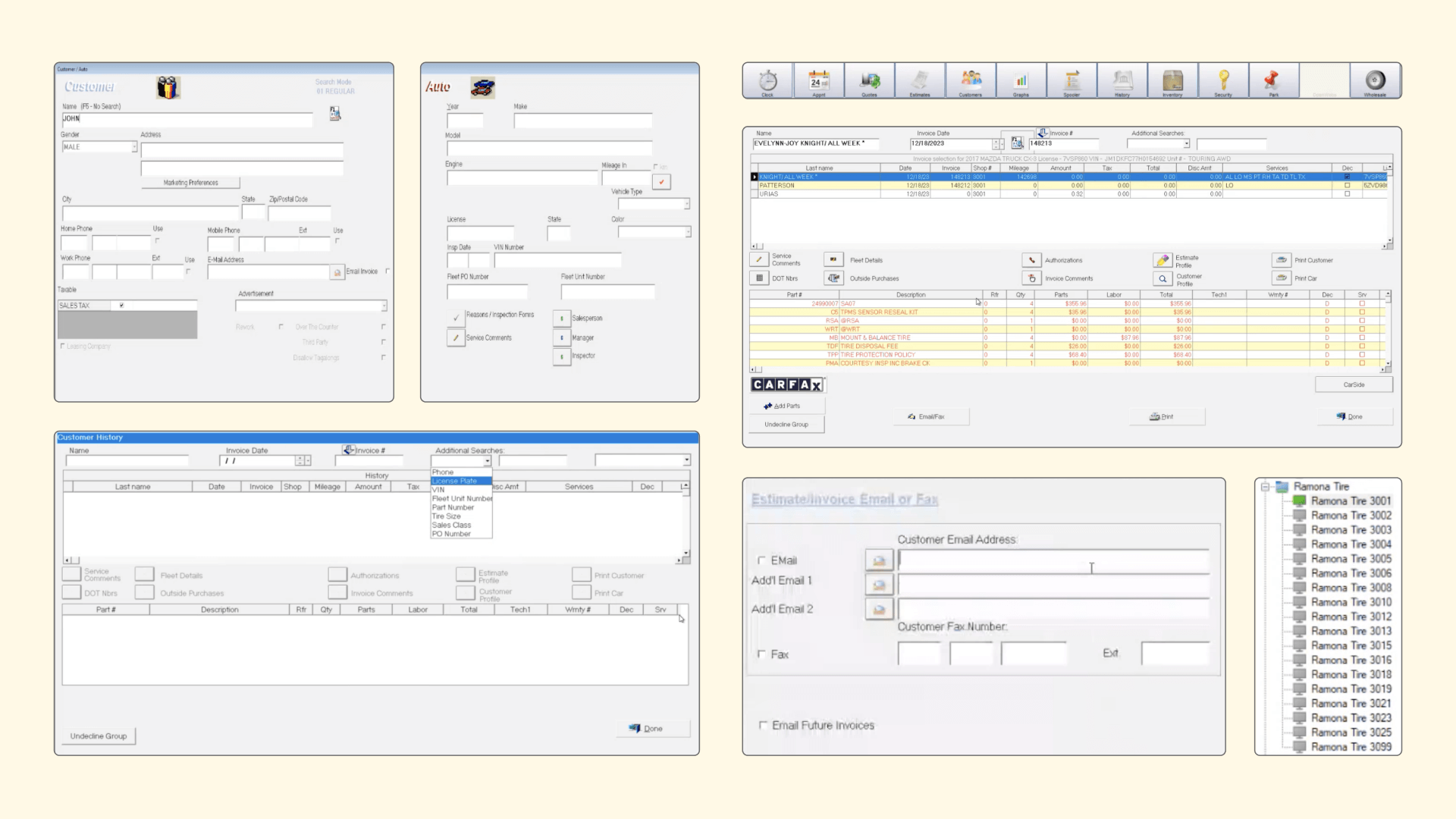The image size is (1456, 819).
Task: Open the Security key icon
Action: point(1223,80)
